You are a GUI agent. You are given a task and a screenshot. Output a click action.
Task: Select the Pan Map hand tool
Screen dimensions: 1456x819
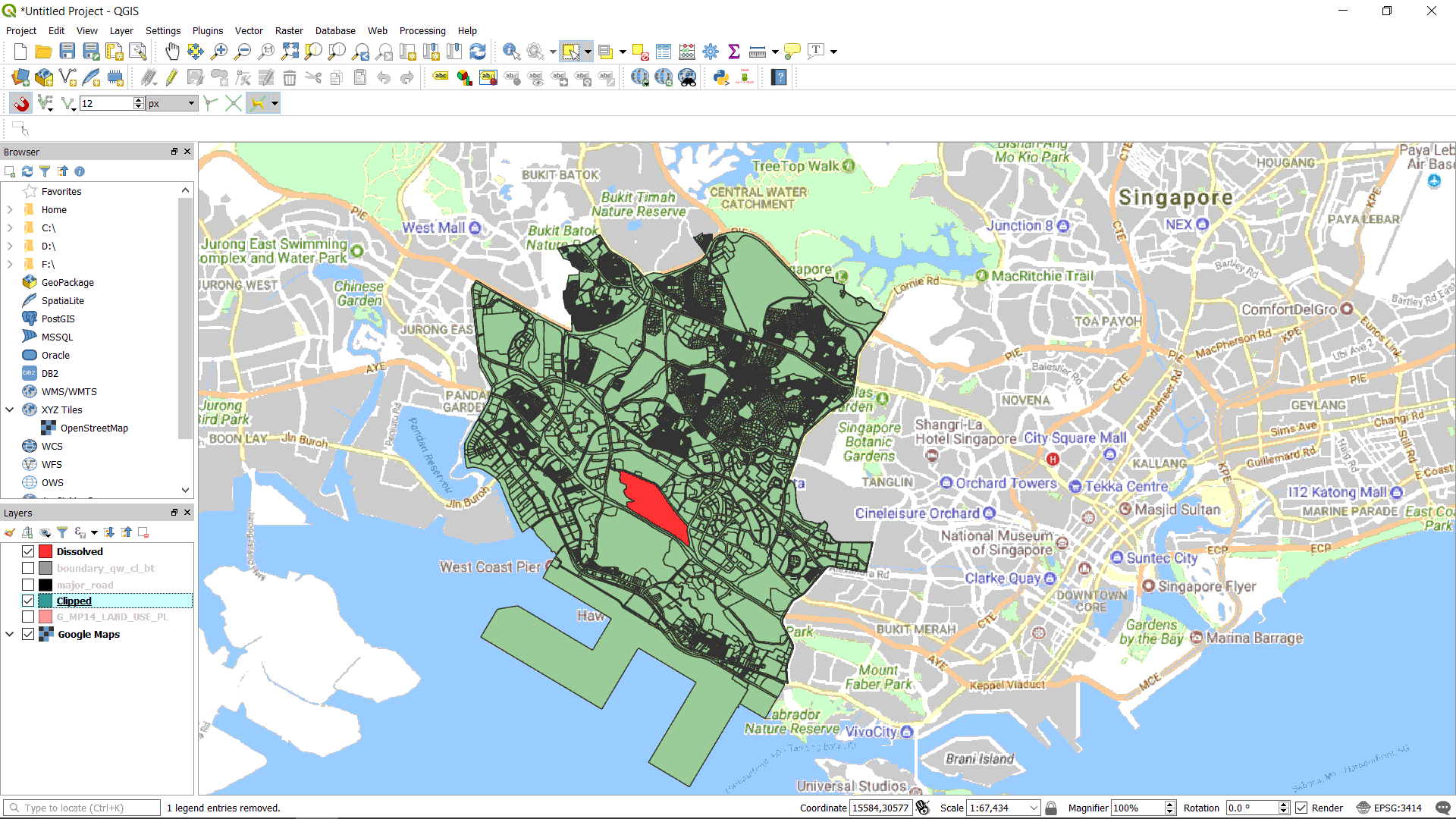pos(172,52)
